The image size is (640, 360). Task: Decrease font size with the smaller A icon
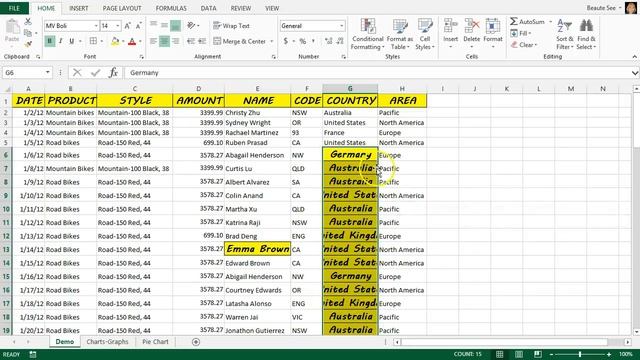point(138,26)
